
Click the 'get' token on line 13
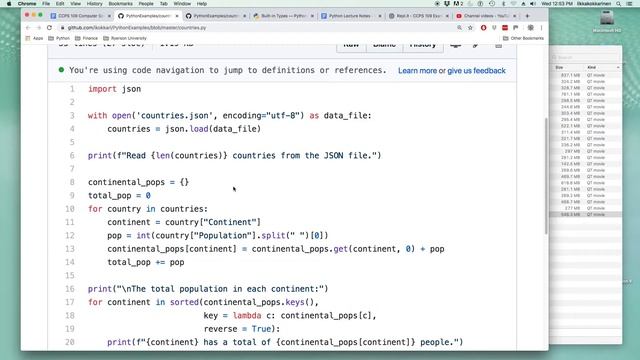coord(340,249)
